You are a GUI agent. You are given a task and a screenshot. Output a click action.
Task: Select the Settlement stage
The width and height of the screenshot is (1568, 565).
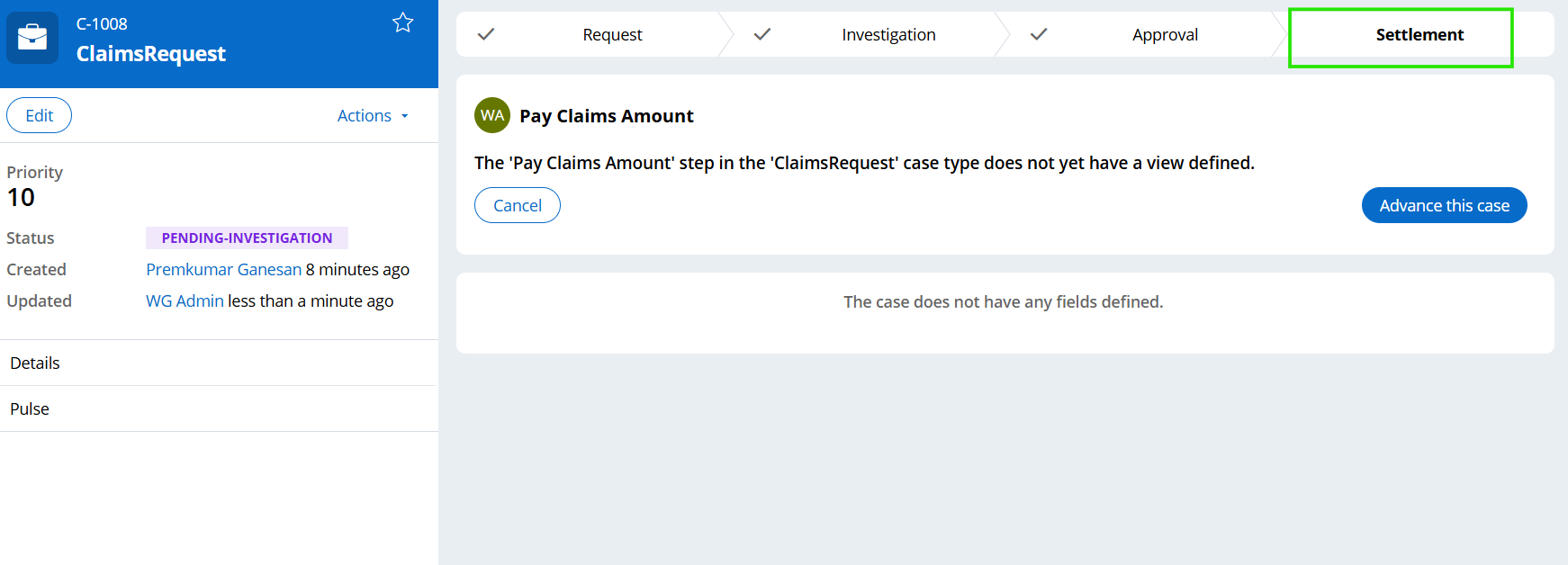click(1419, 35)
